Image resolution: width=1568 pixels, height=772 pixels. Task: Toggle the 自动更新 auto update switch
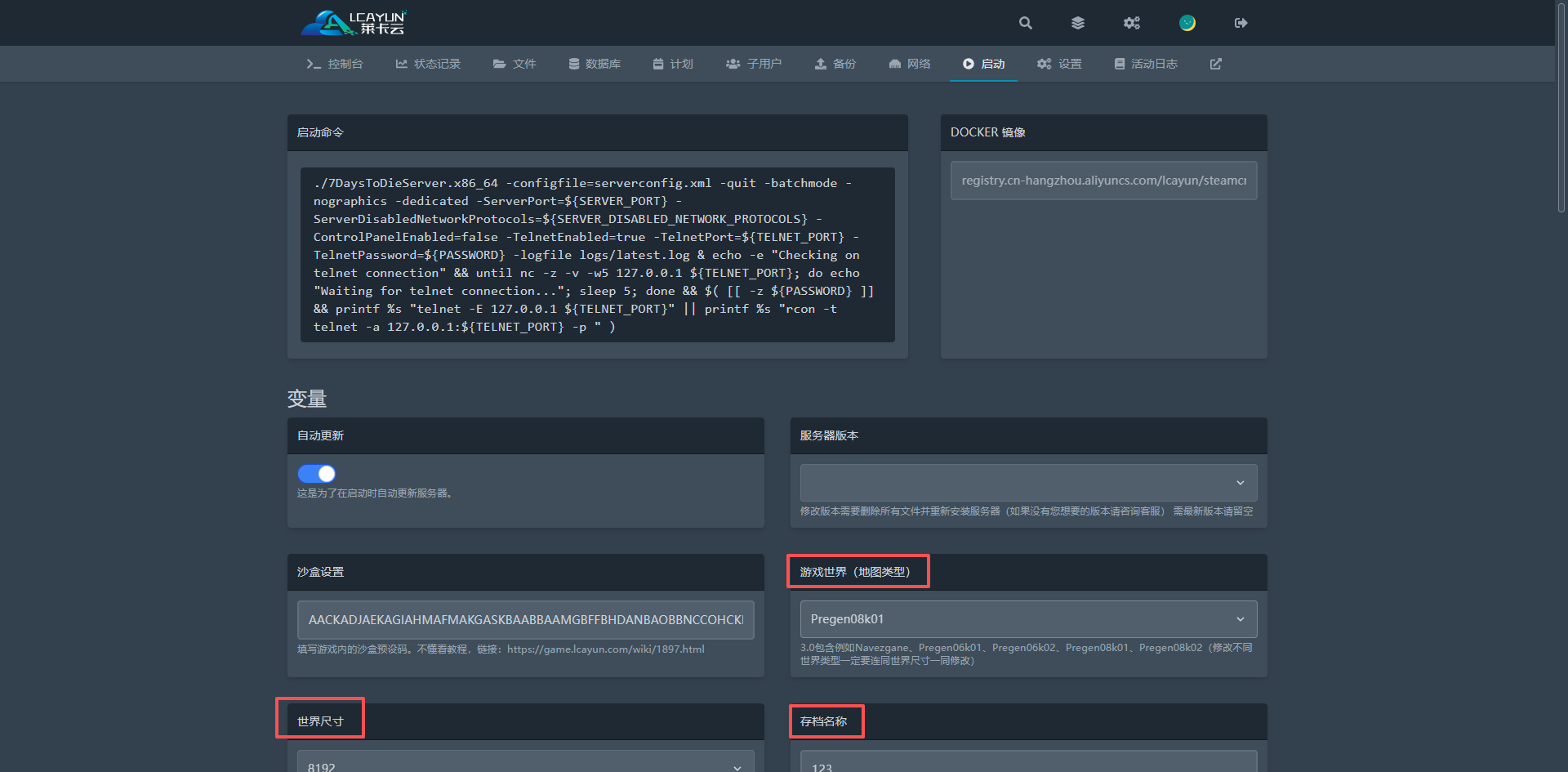click(317, 474)
